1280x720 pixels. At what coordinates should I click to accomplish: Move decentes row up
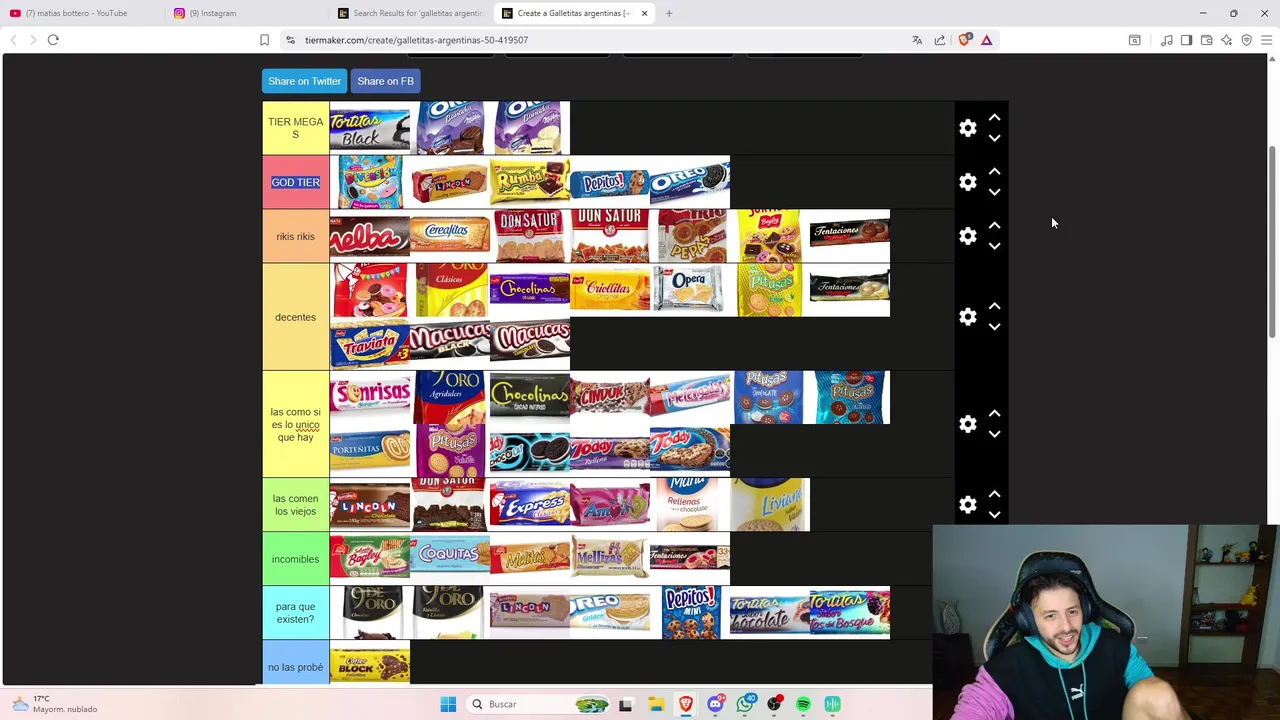[x=994, y=307]
